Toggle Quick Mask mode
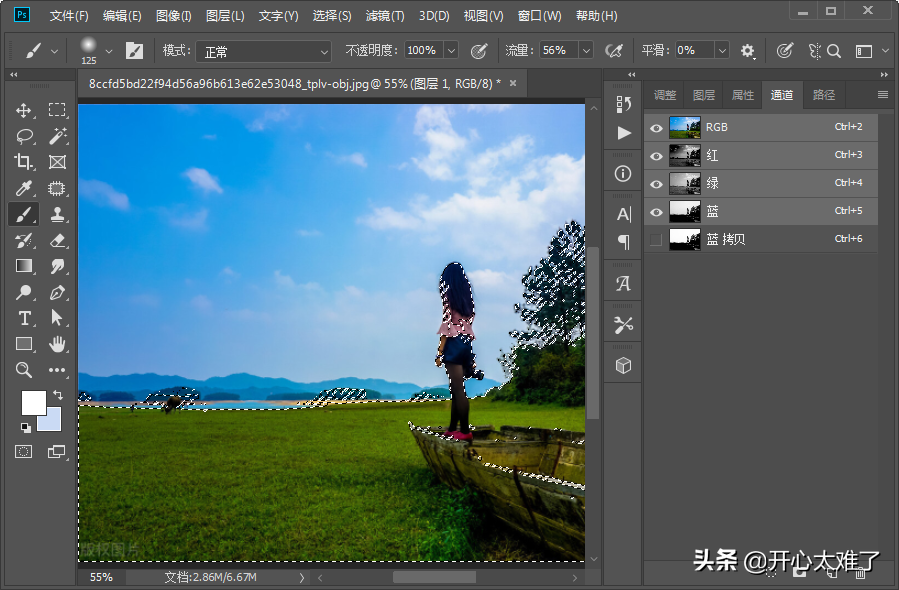 tap(24, 452)
